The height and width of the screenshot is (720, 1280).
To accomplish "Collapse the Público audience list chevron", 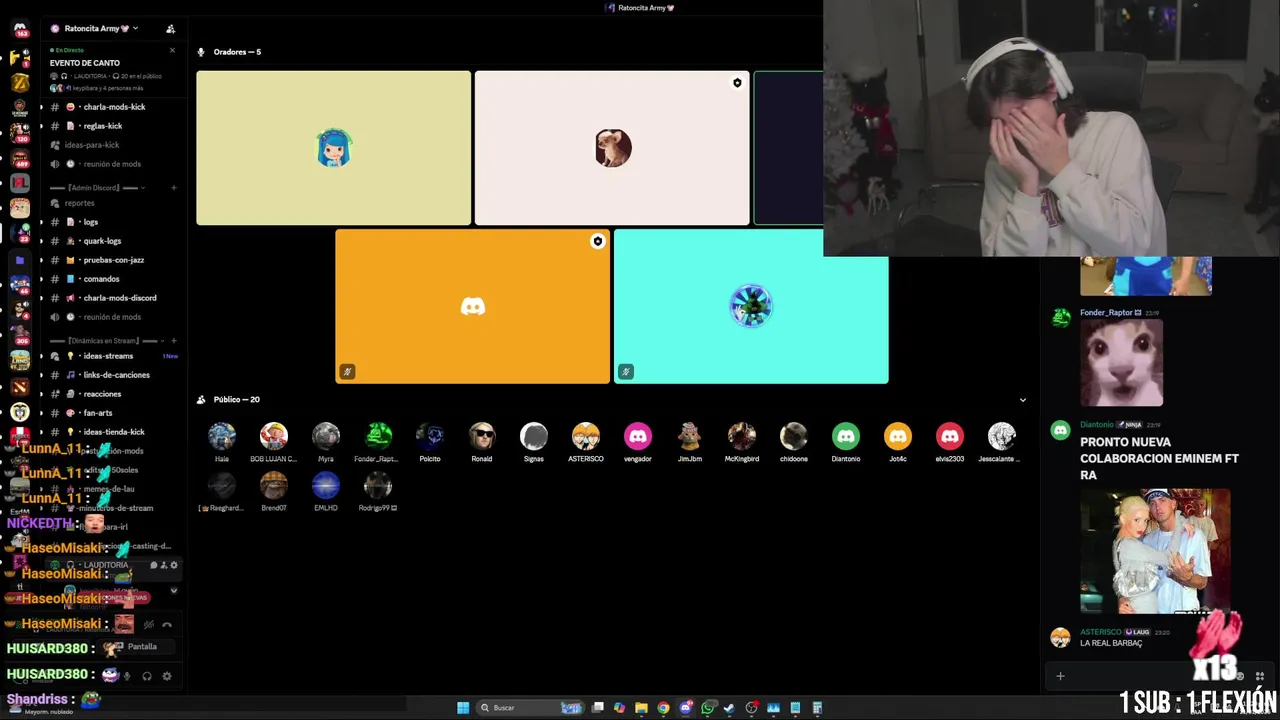I will 1022,400.
